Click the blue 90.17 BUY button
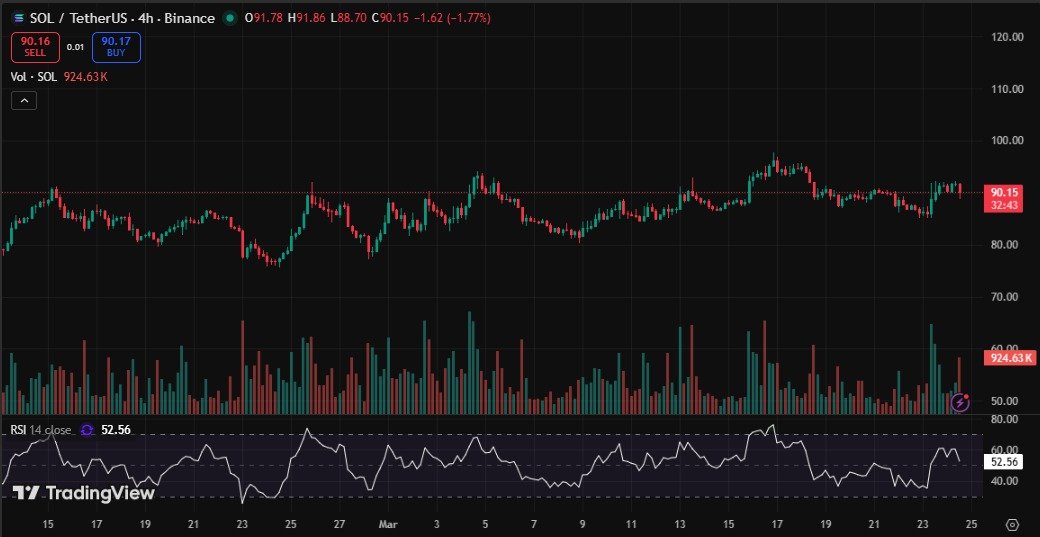 [116, 47]
